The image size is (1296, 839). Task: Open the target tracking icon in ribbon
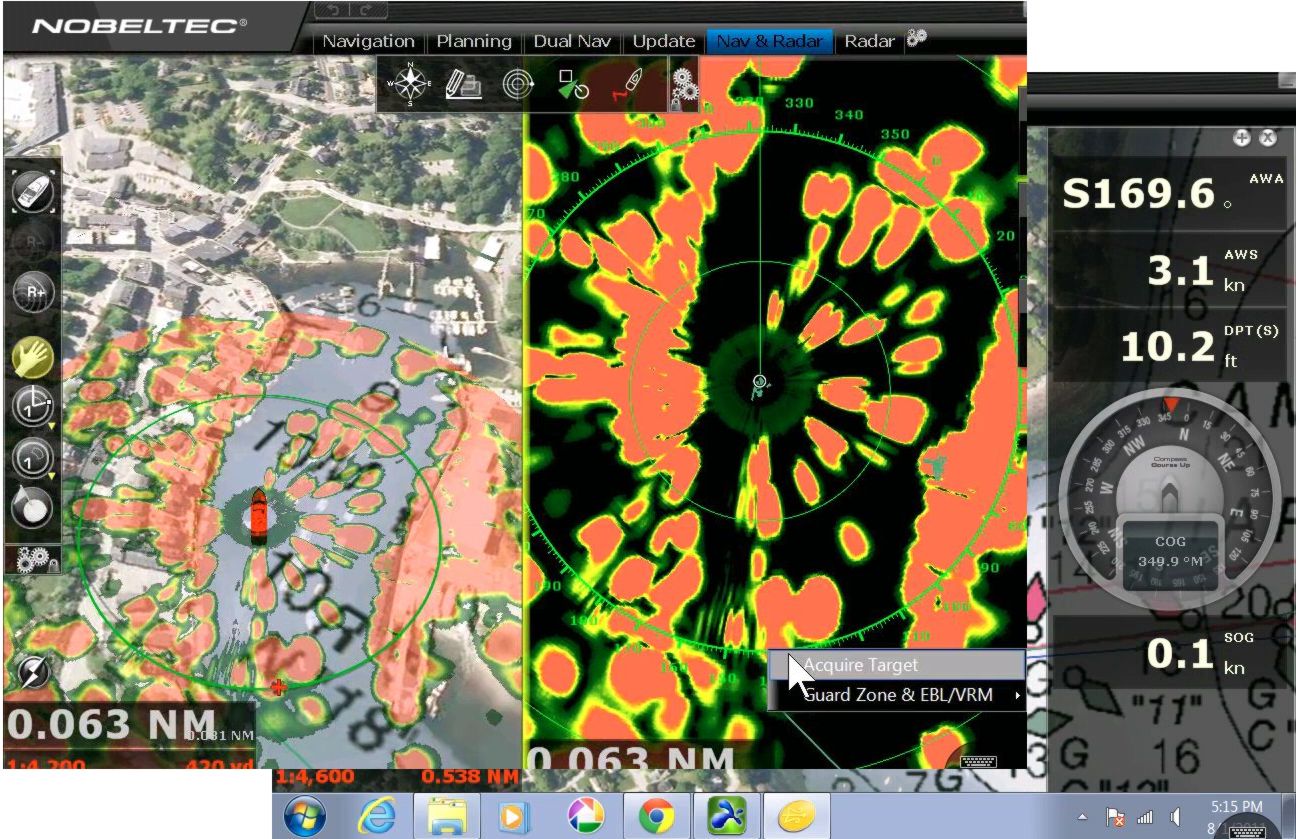pos(573,85)
